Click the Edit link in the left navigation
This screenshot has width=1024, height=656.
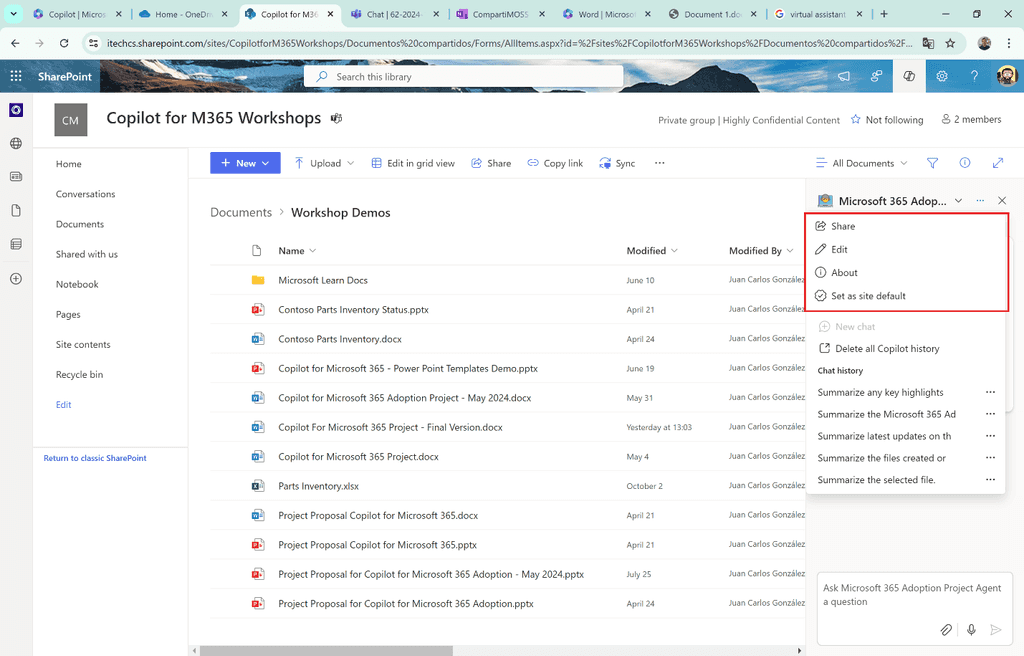click(x=63, y=404)
